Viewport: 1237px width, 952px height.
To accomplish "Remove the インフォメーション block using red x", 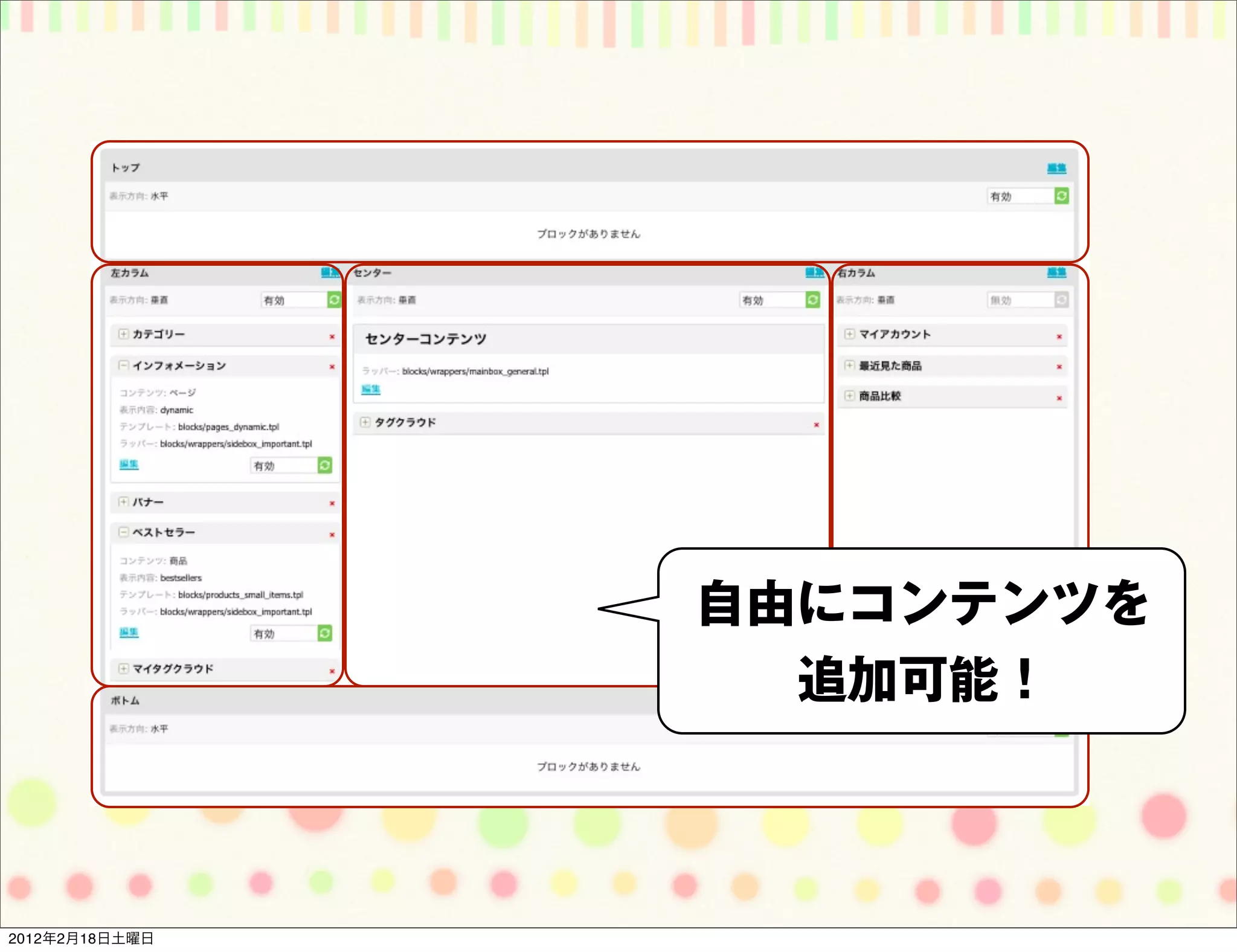I will [332, 367].
